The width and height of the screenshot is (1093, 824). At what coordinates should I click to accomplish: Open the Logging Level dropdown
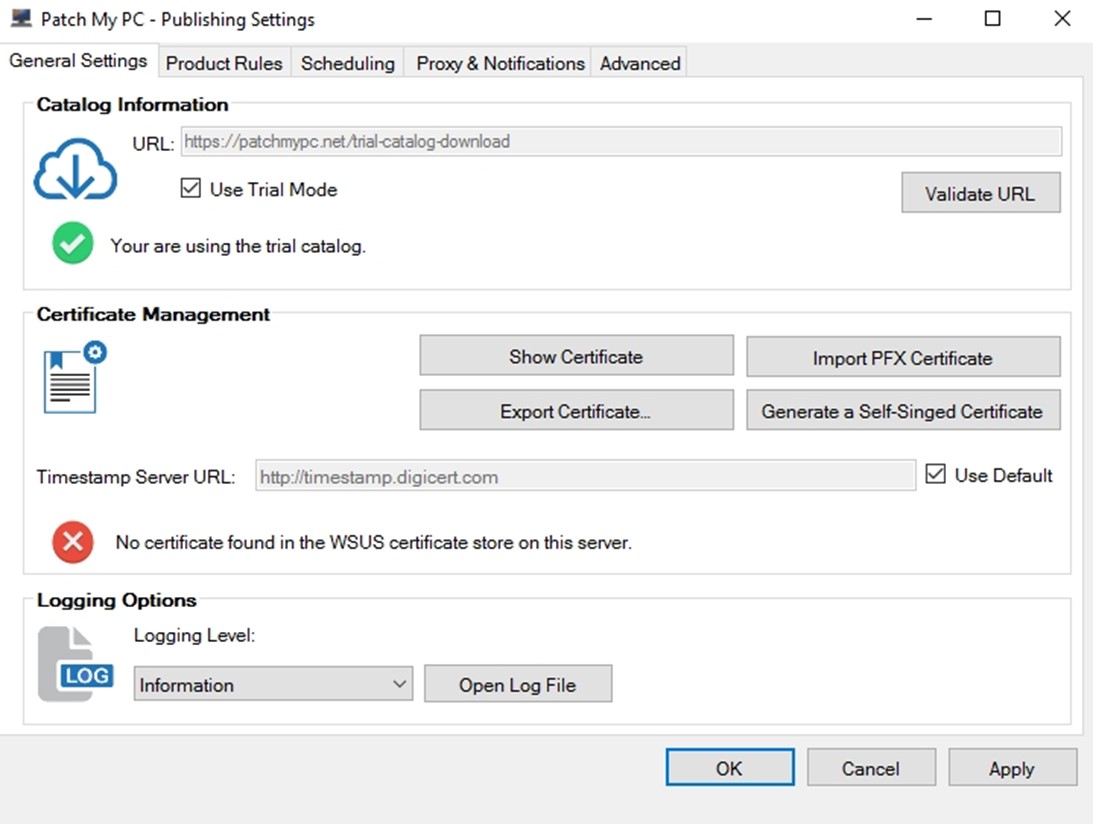coord(273,684)
